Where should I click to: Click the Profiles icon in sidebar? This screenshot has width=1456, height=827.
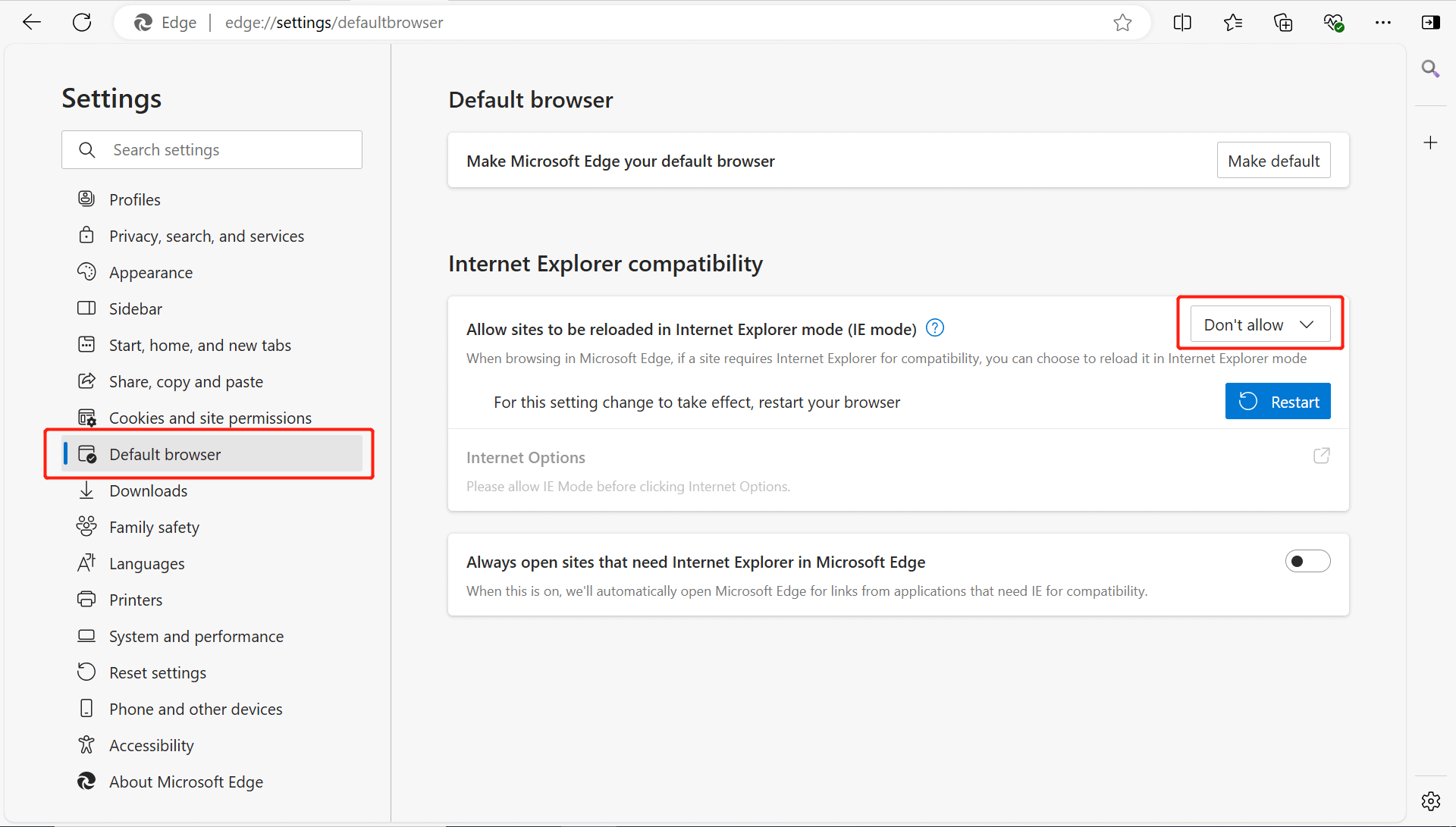click(x=88, y=199)
